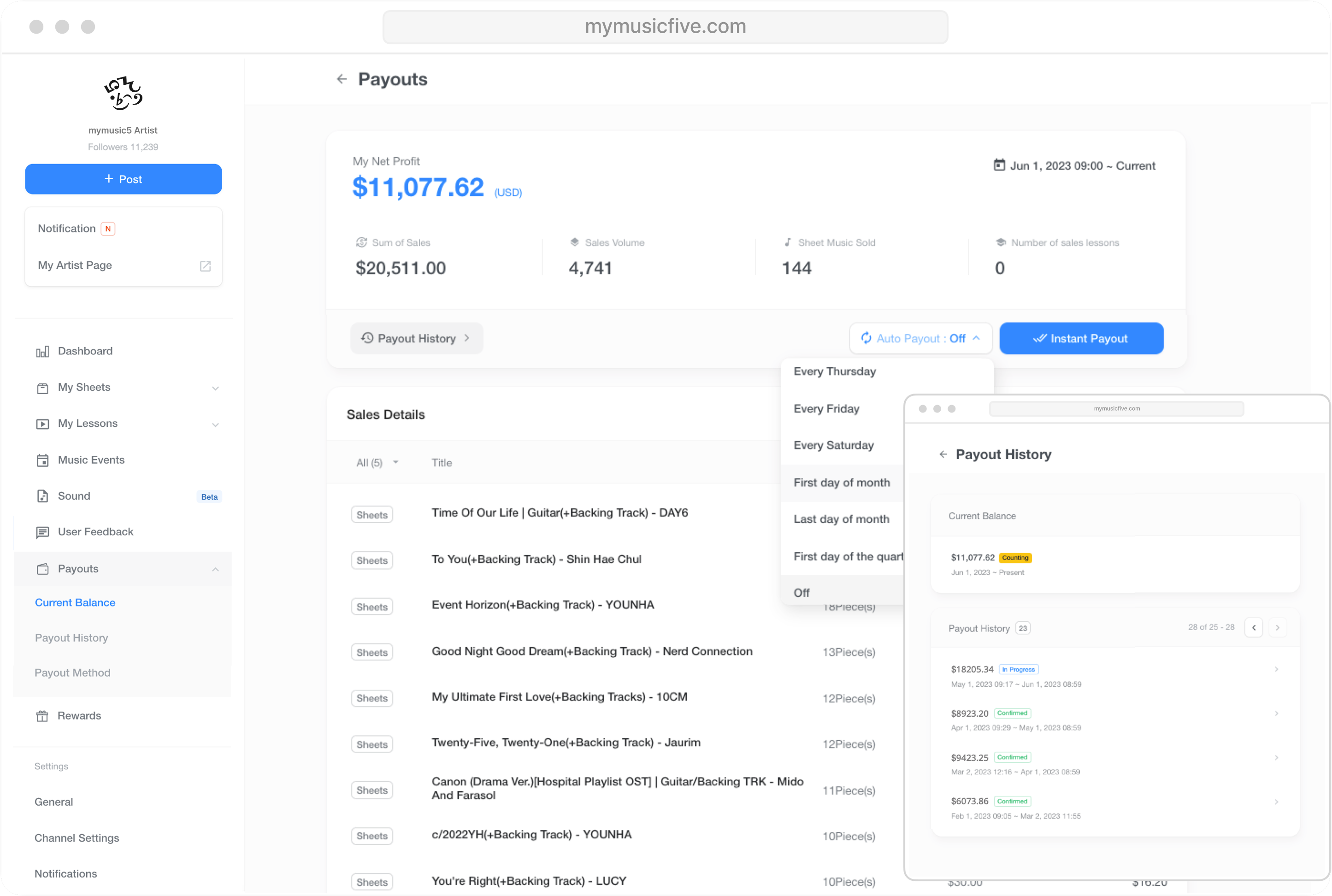Click the Rewards gift icon
1332x896 pixels.
point(42,716)
